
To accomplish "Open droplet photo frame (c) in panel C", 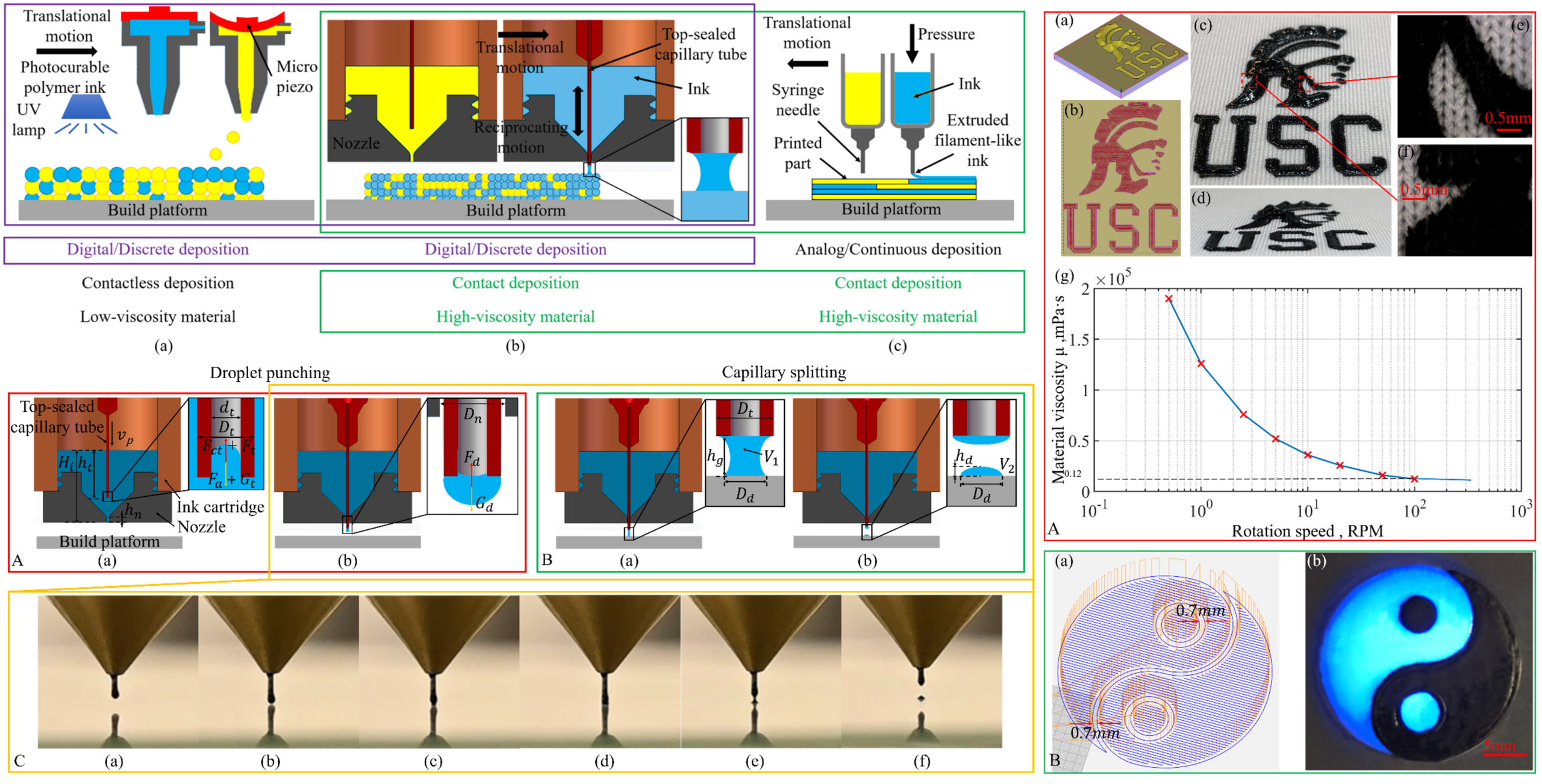I will (439, 671).
